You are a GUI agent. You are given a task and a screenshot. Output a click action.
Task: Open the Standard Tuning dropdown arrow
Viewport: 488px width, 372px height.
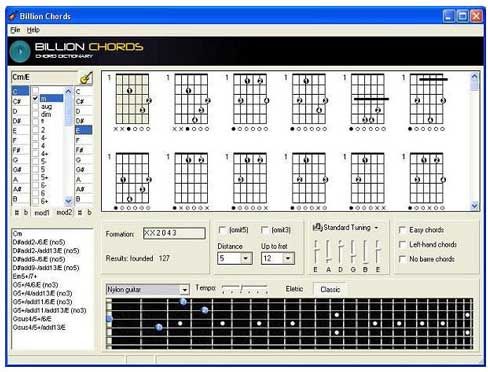(376, 228)
